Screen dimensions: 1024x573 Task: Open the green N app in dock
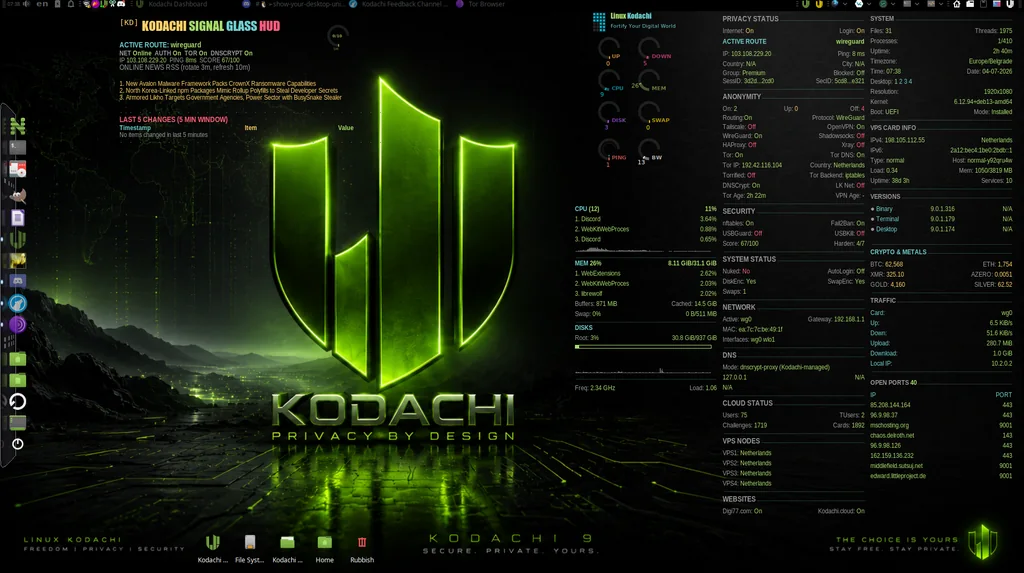tap(18, 125)
